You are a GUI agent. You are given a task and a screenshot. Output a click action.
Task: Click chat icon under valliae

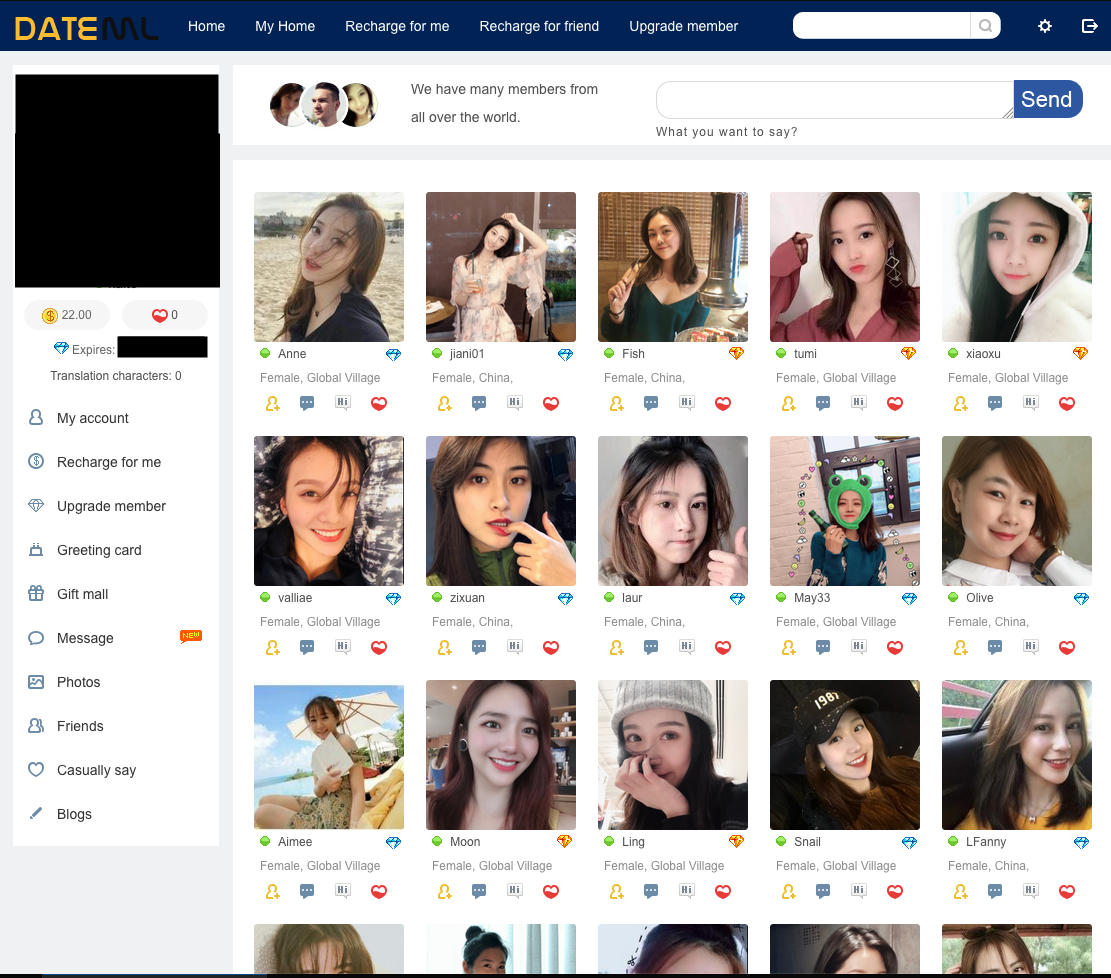[x=307, y=647]
